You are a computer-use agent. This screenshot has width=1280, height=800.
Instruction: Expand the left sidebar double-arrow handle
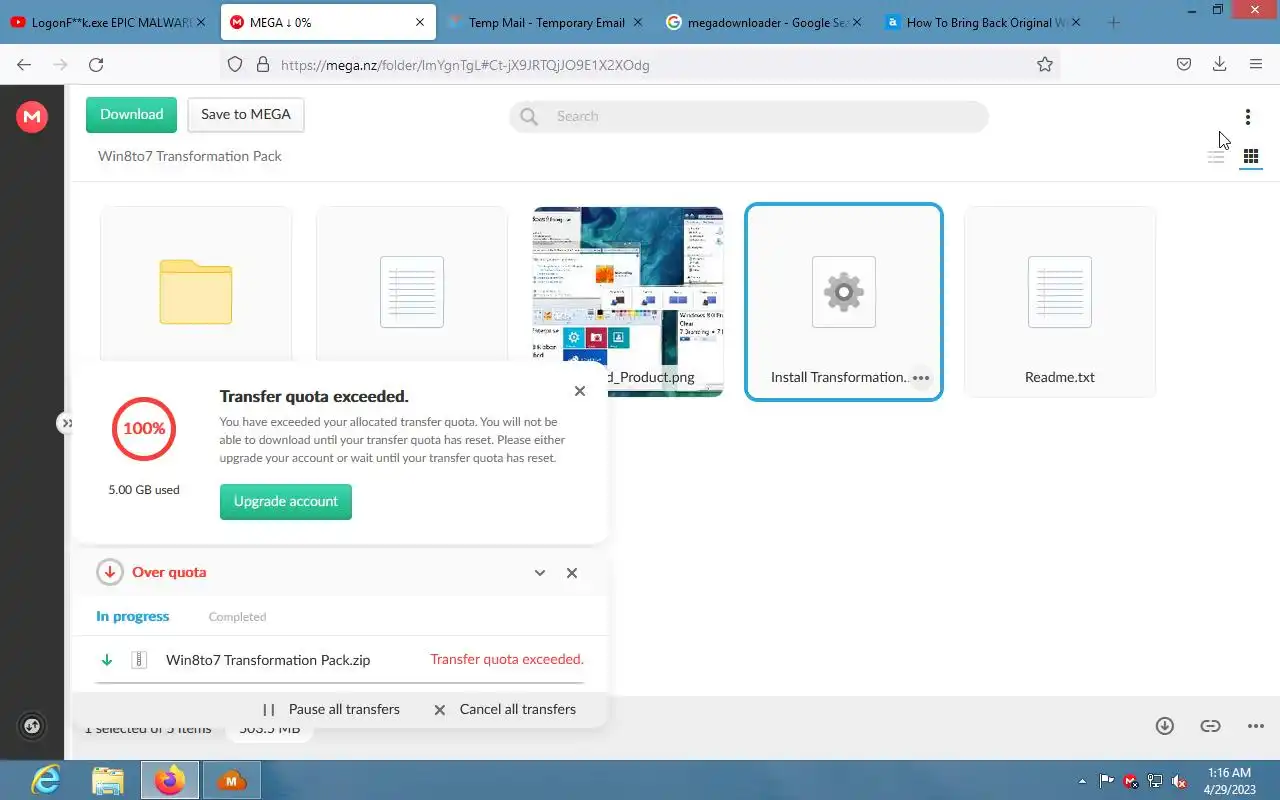tap(66, 423)
